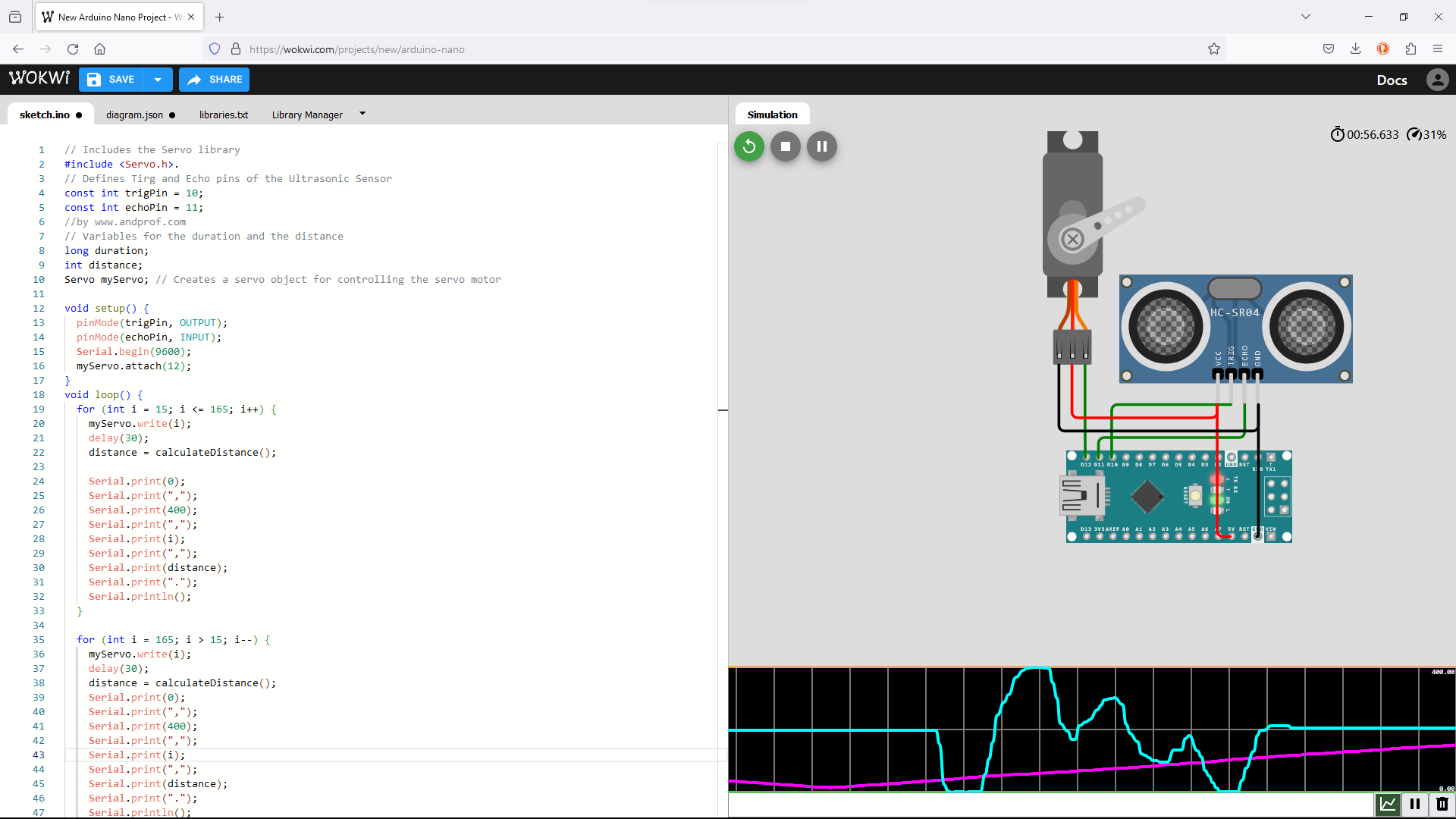This screenshot has width=1456, height=819.
Task: Share the project via SHARE button
Action: tap(215, 80)
